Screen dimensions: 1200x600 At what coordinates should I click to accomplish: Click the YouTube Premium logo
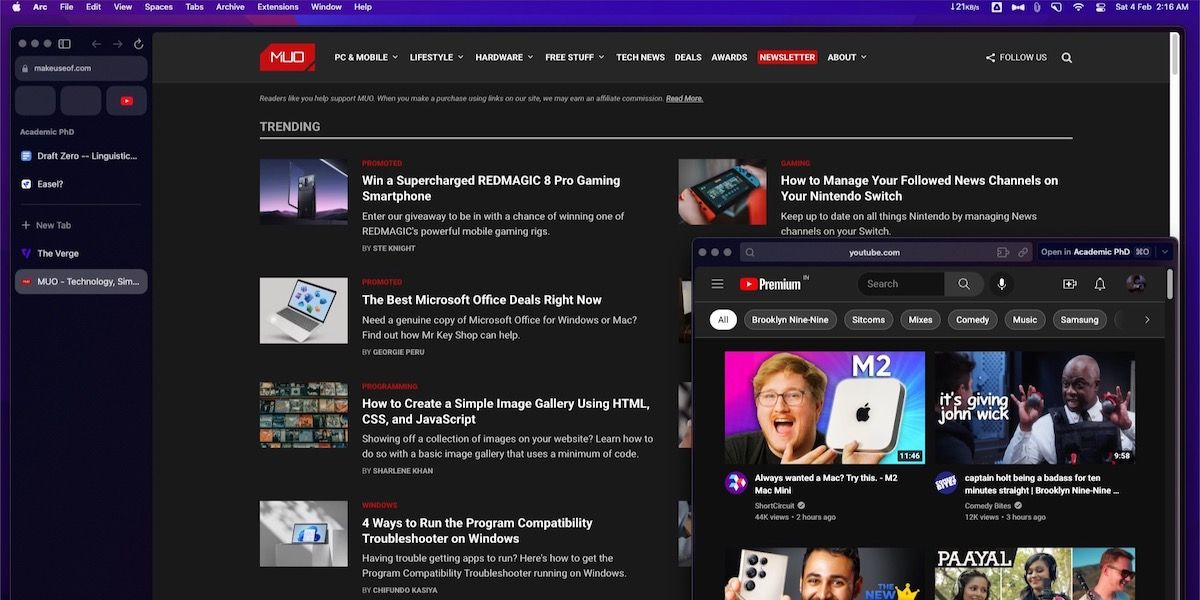(x=770, y=284)
